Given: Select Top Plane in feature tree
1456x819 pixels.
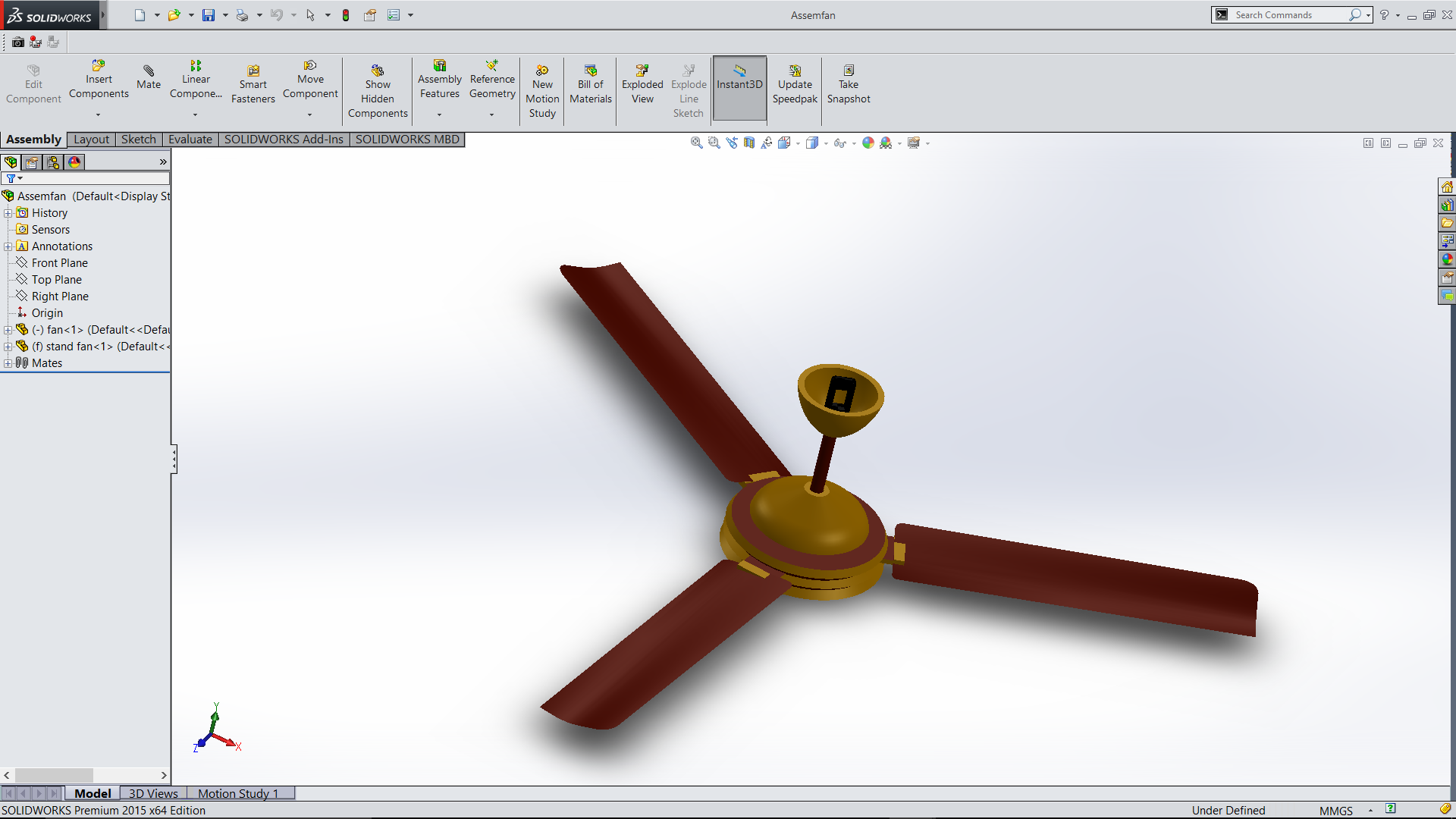Looking at the screenshot, I should (56, 280).
